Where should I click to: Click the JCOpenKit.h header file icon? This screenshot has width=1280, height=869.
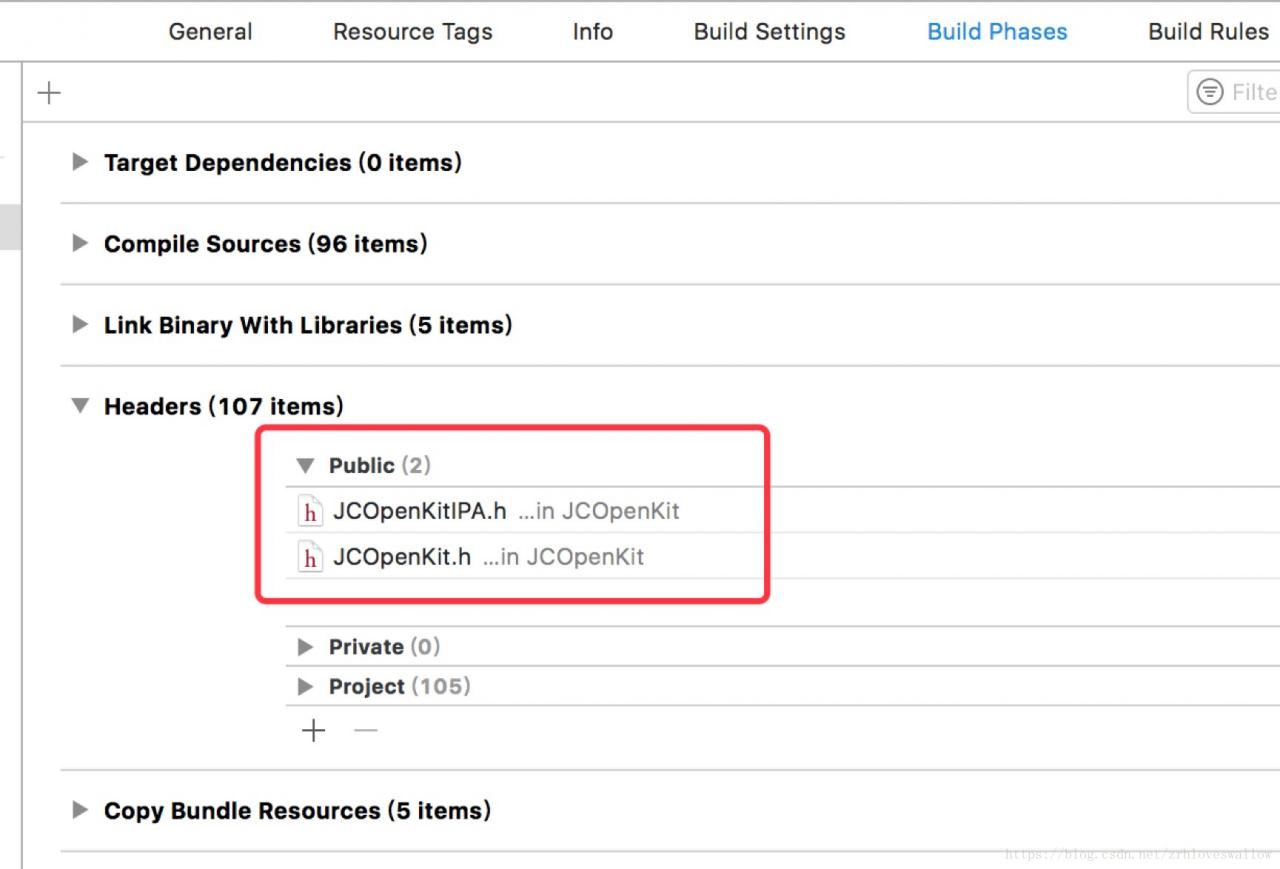[x=311, y=557]
